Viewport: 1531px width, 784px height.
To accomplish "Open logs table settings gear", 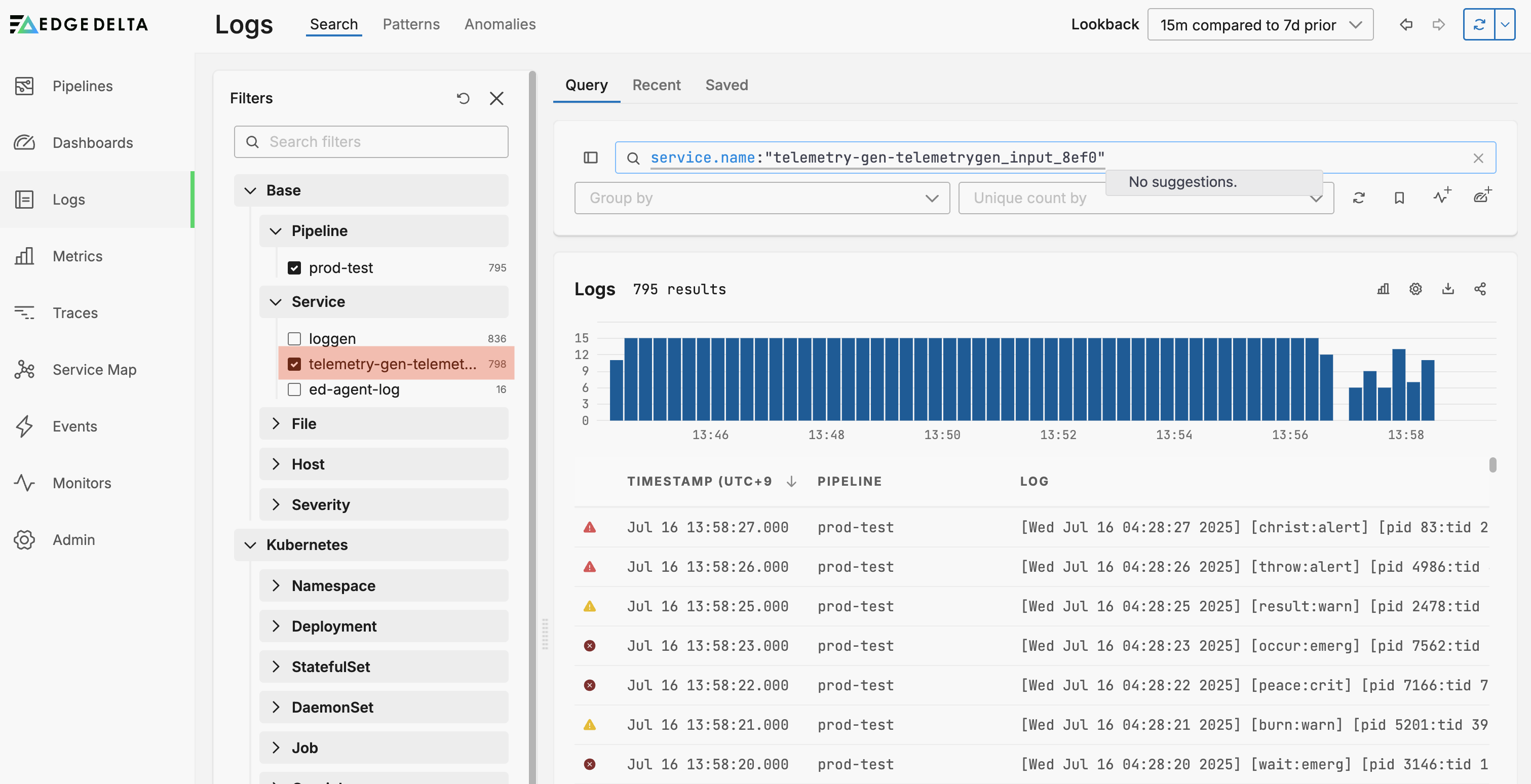I will pos(1415,289).
